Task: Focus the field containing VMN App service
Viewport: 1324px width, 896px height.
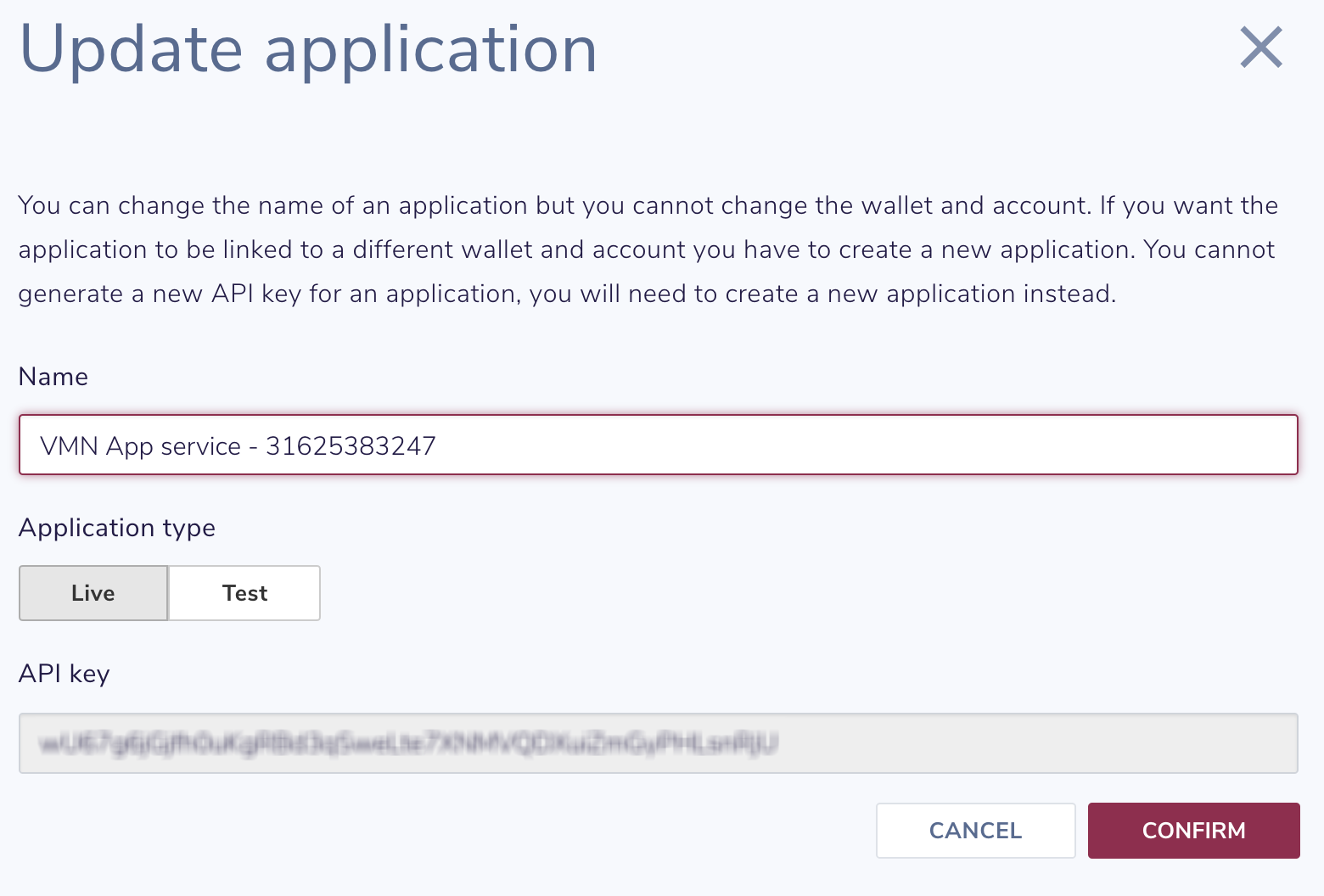Action: click(x=658, y=445)
